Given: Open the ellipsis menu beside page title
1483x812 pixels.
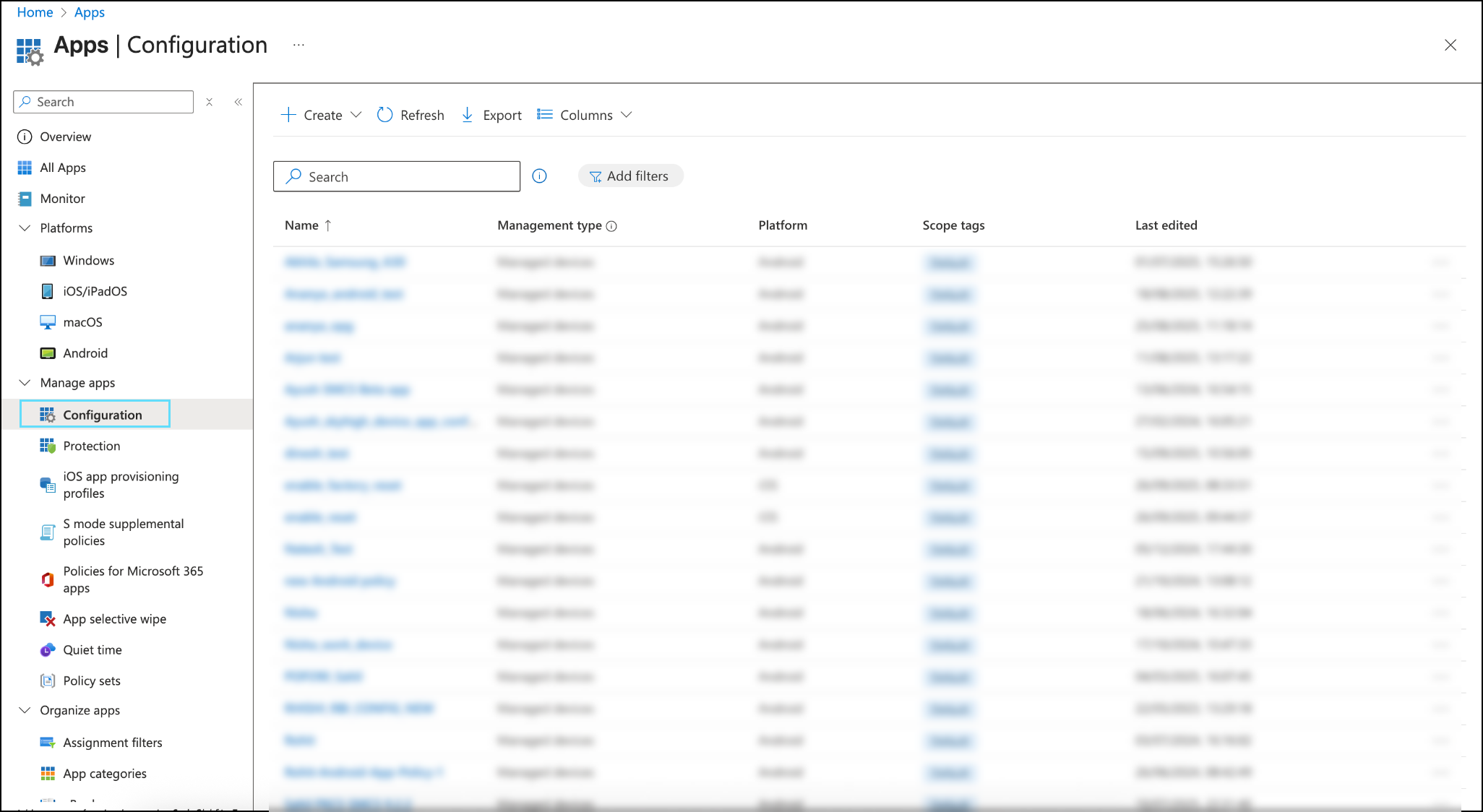Looking at the screenshot, I should [298, 45].
